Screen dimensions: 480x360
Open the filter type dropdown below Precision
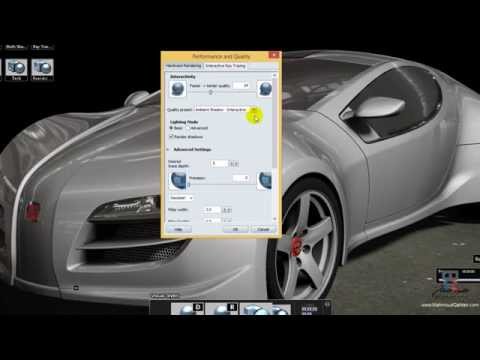coord(181,198)
